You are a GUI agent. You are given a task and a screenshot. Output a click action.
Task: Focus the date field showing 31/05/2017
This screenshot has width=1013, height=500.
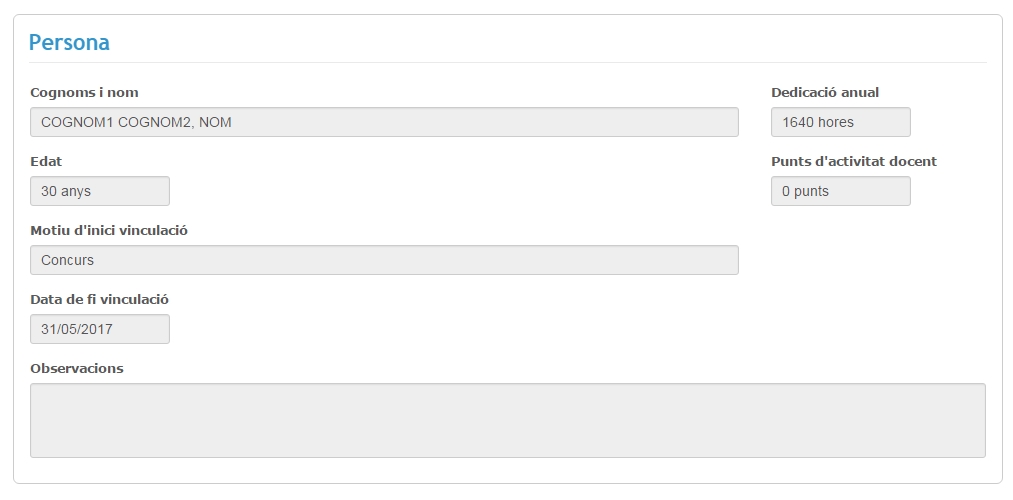point(100,329)
